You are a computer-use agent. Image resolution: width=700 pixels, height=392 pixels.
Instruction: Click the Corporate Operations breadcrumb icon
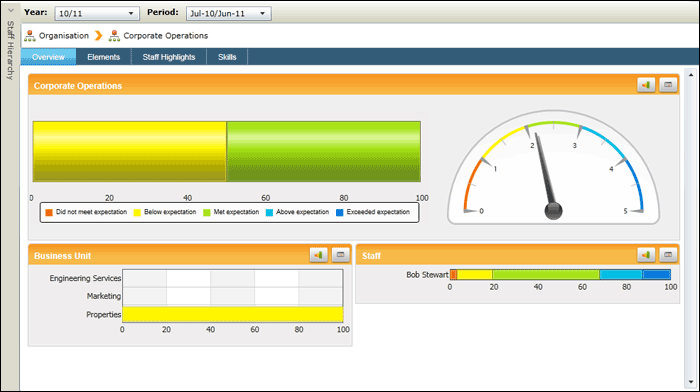pyautogui.click(x=114, y=36)
